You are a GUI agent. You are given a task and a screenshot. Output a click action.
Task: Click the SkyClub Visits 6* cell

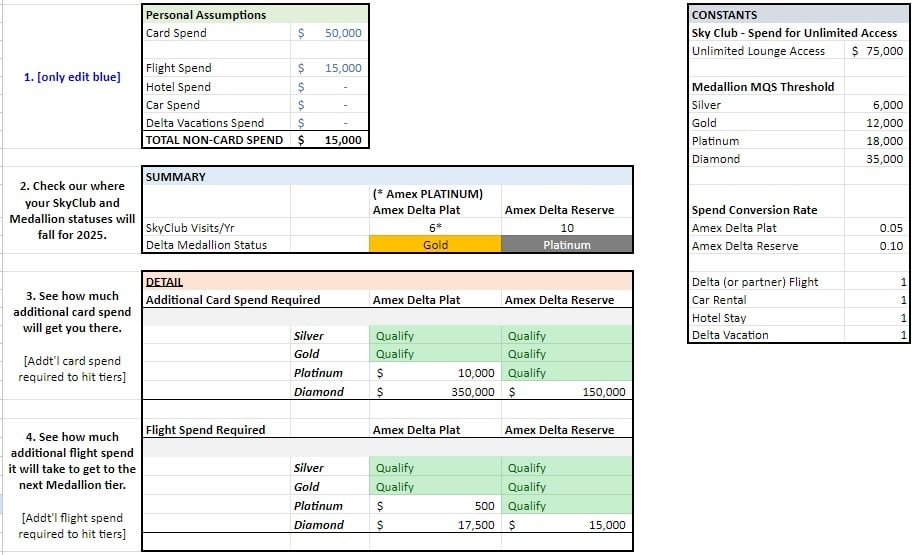435,227
